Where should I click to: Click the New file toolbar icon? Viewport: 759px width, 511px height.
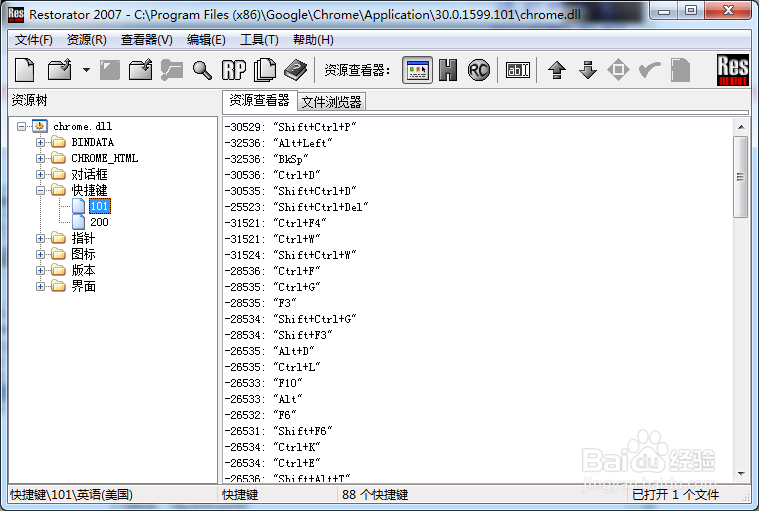[x=25, y=70]
